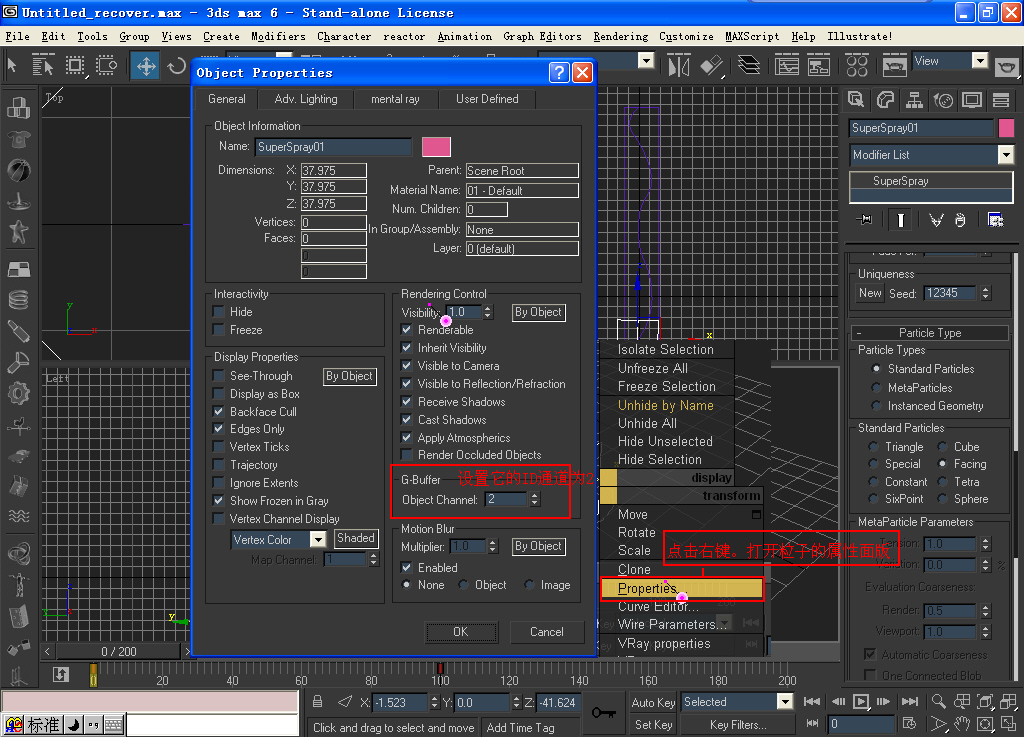
Task: Open the View reference coordinate dropdown
Action: coord(980,61)
